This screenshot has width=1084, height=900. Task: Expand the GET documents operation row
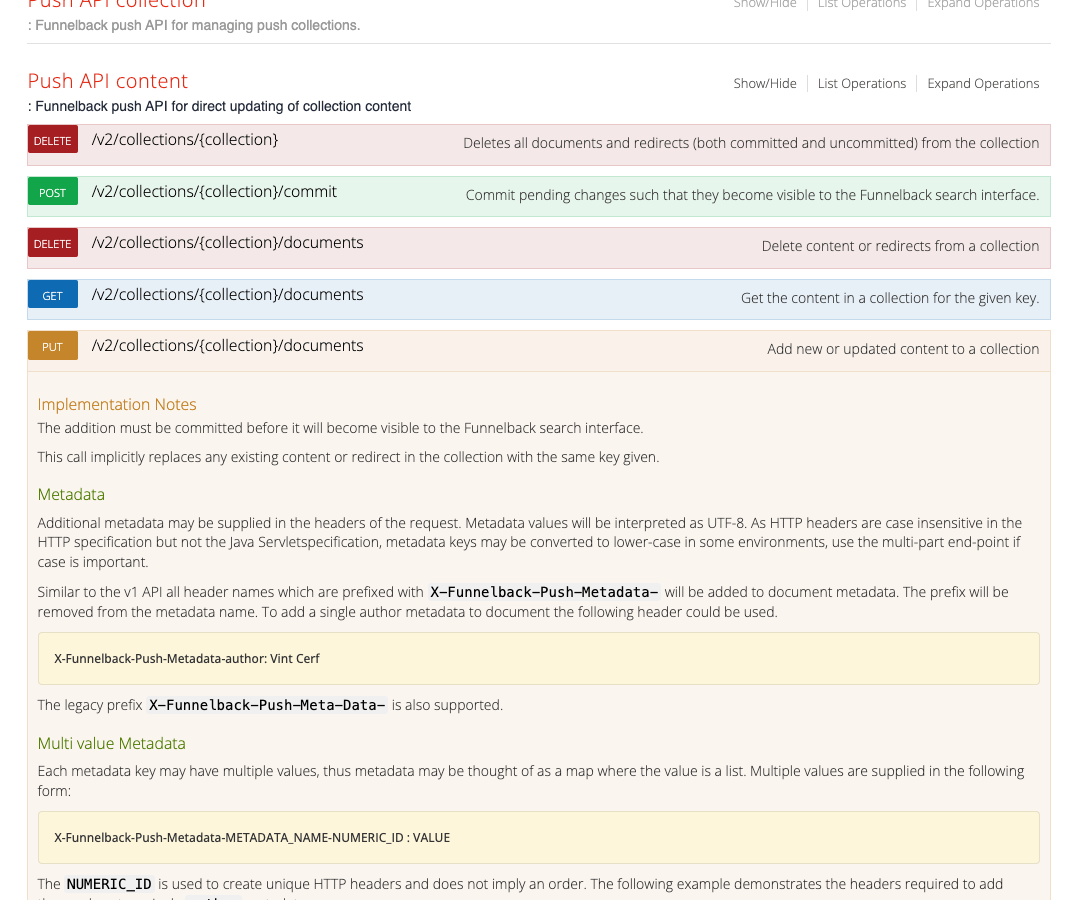pyautogui.click(x=227, y=294)
